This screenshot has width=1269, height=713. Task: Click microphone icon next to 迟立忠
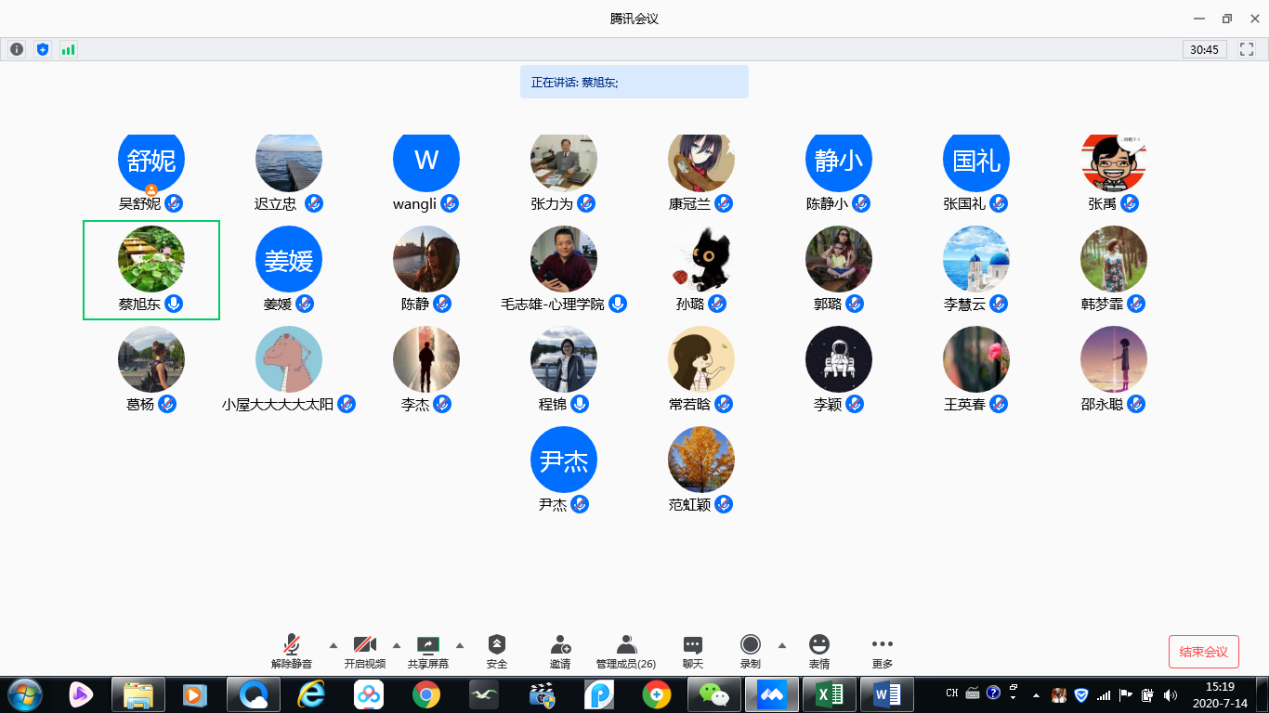pyautogui.click(x=314, y=203)
